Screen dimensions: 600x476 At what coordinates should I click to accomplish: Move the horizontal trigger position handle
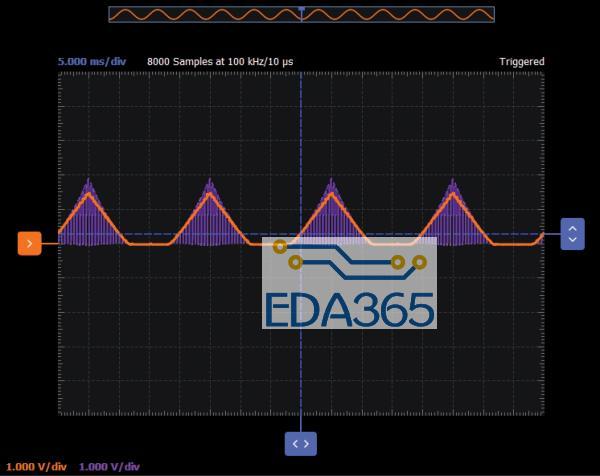click(x=300, y=444)
